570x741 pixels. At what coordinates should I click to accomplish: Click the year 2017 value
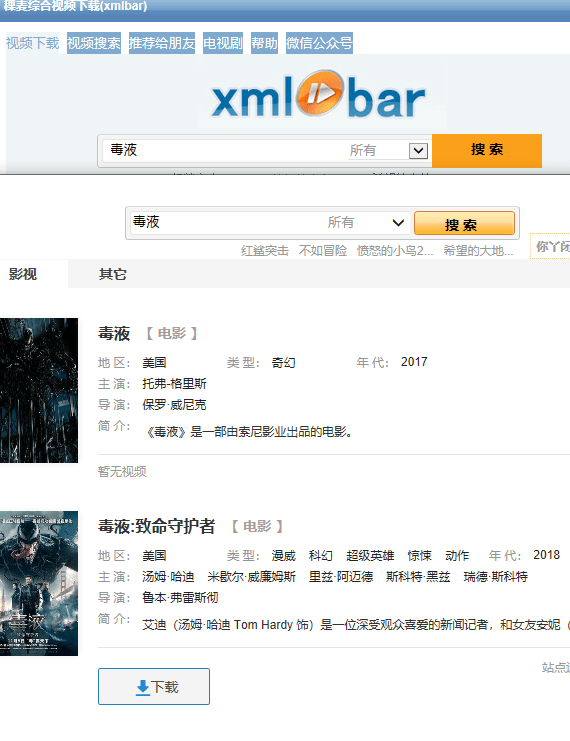pos(414,362)
